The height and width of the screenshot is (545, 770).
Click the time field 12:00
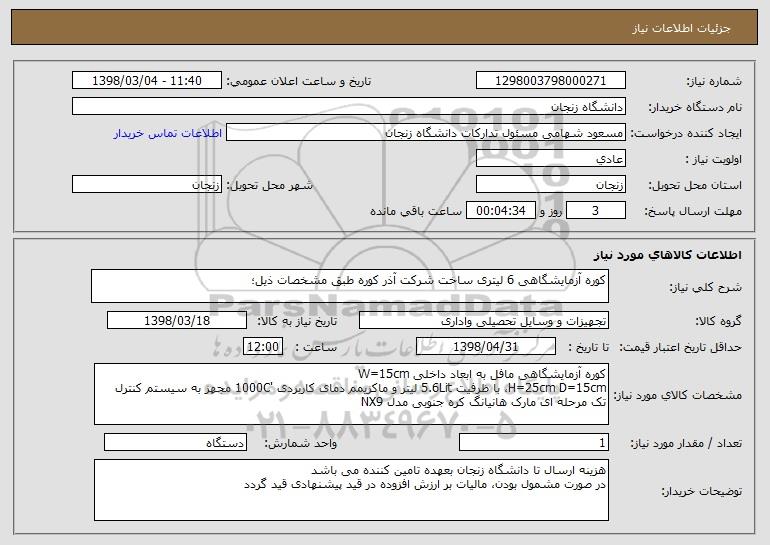click(x=263, y=347)
